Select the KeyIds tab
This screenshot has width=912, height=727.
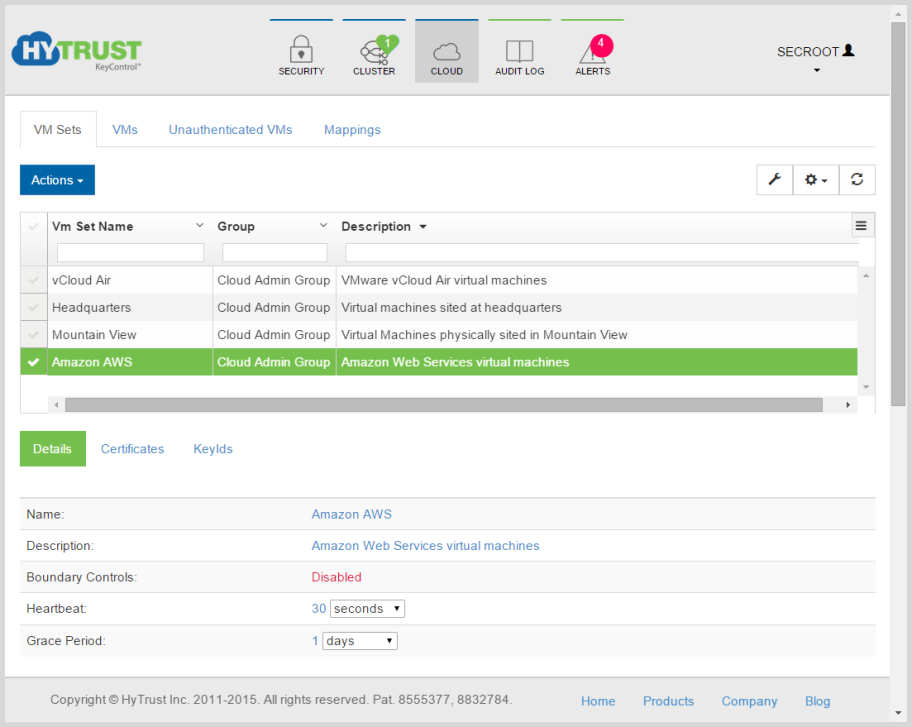pyautogui.click(x=213, y=449)
